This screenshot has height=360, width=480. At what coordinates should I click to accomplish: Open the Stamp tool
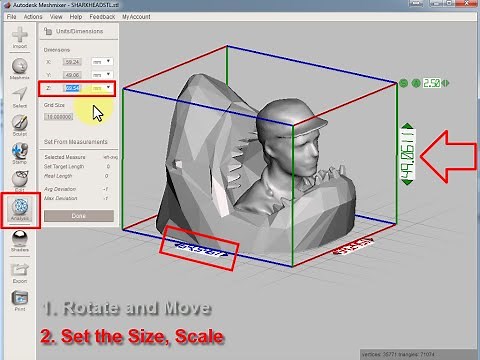tap(20, 153)
